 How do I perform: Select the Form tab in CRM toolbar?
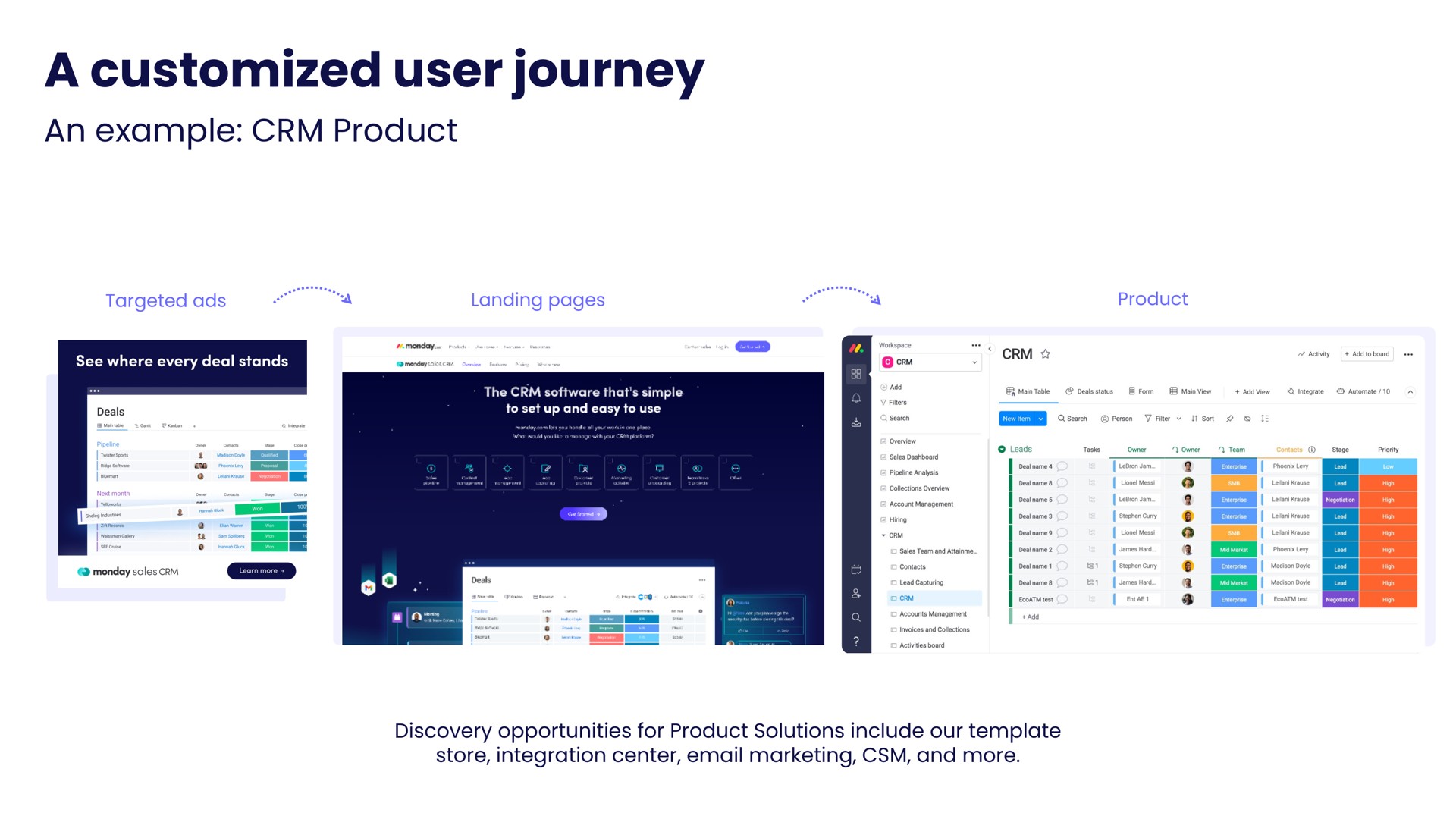(1140, 389)
